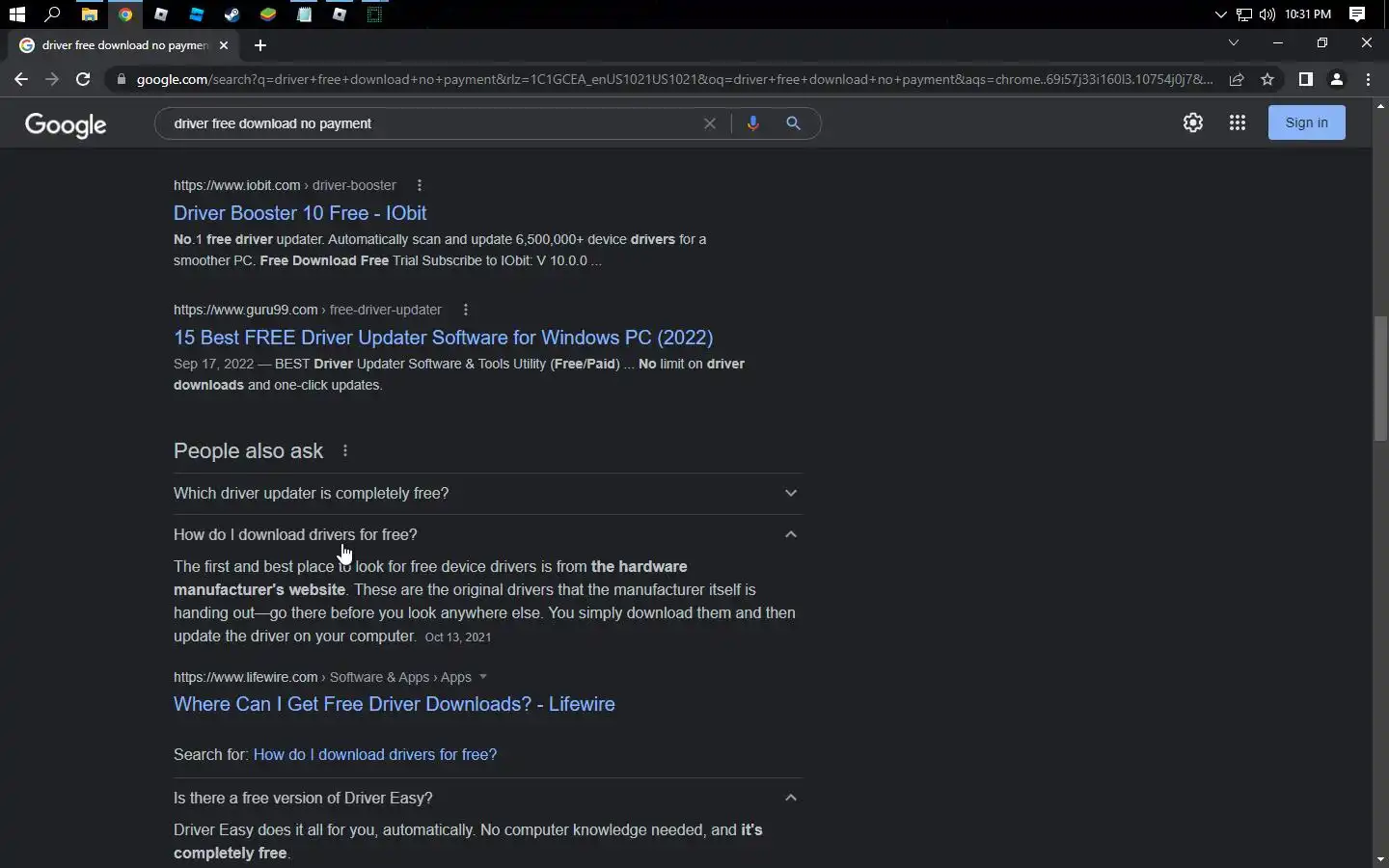Search for 'How do I download drivers for free?'
This screenshot has width=1389, height=868.
375,754
